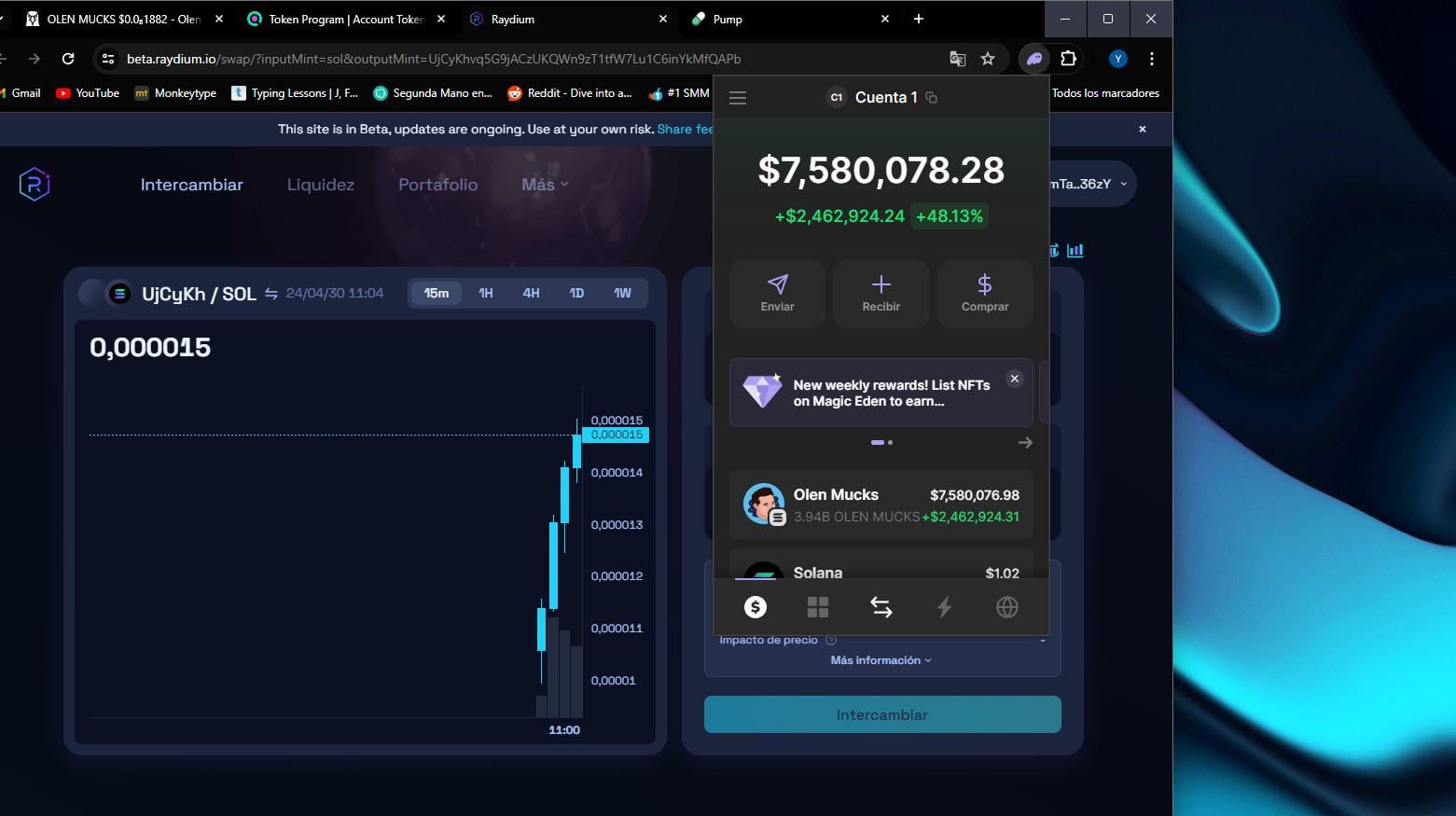Open the Segunda Mano bookmark
Screen dimensions: 1456x816
[433, 93]
